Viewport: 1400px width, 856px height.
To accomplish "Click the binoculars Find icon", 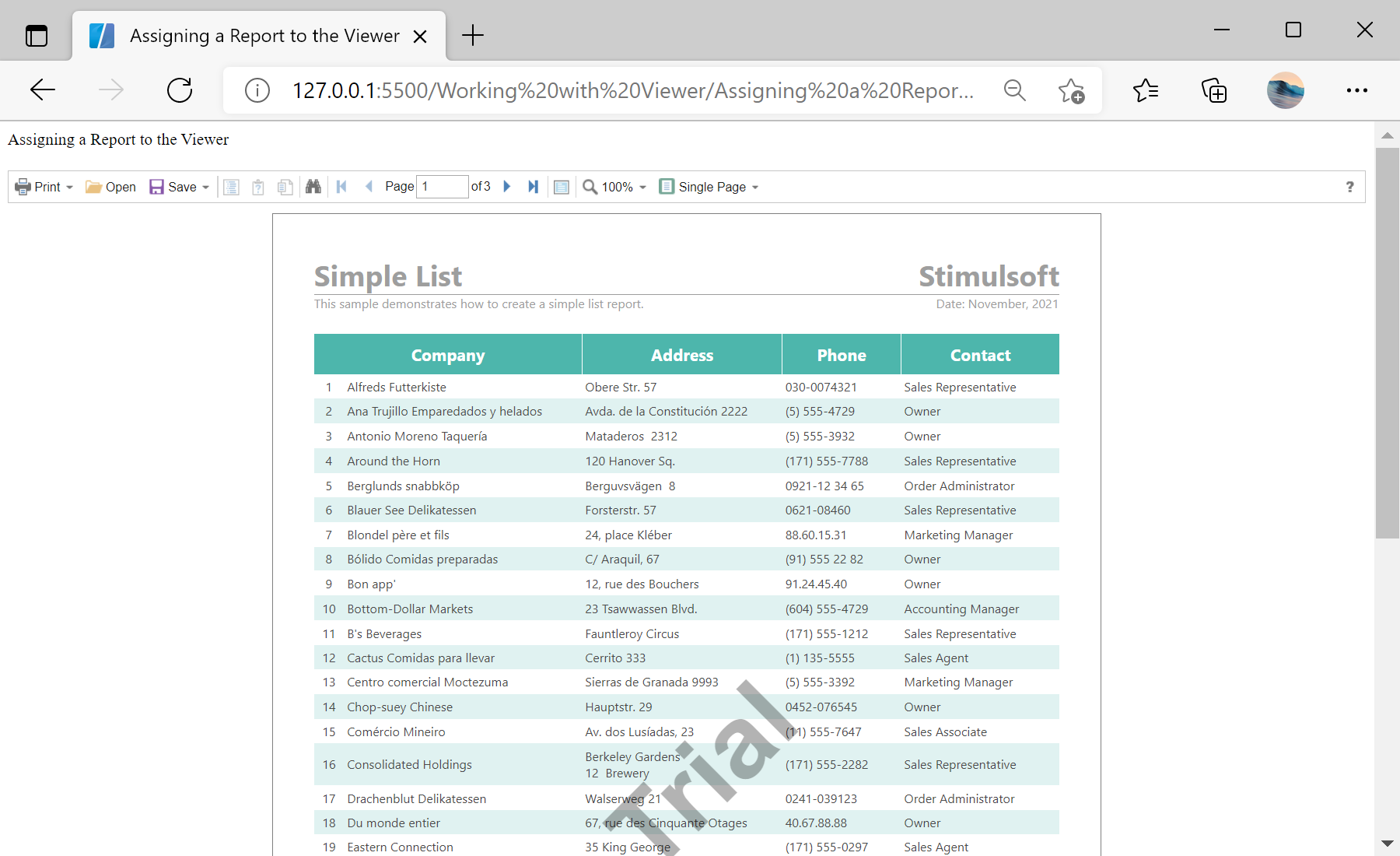I will [313, 187].
